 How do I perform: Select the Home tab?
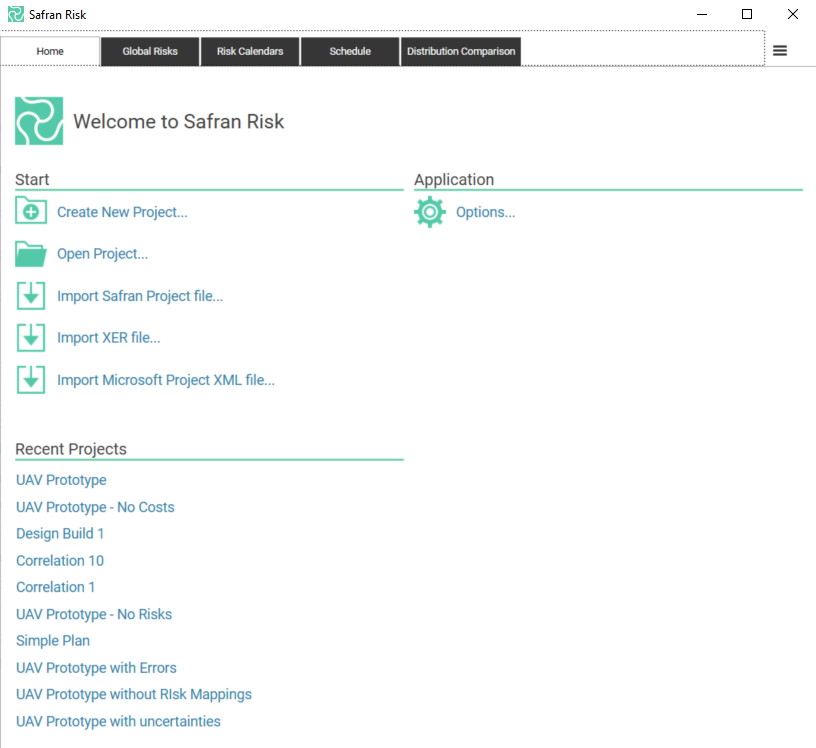pos(50,51)
